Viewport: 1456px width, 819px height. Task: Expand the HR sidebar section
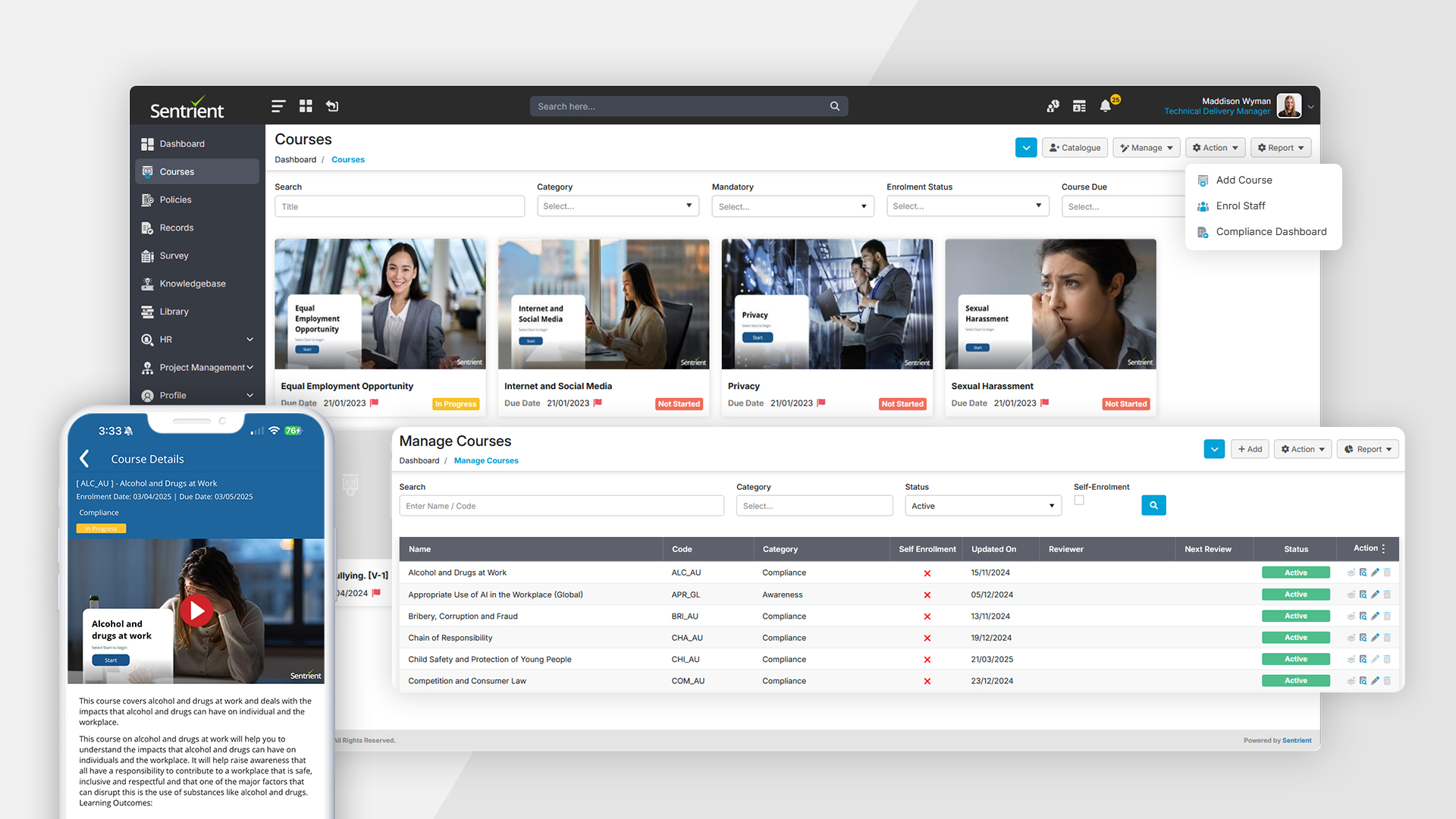pyautogui.click(x=196, y=339)
